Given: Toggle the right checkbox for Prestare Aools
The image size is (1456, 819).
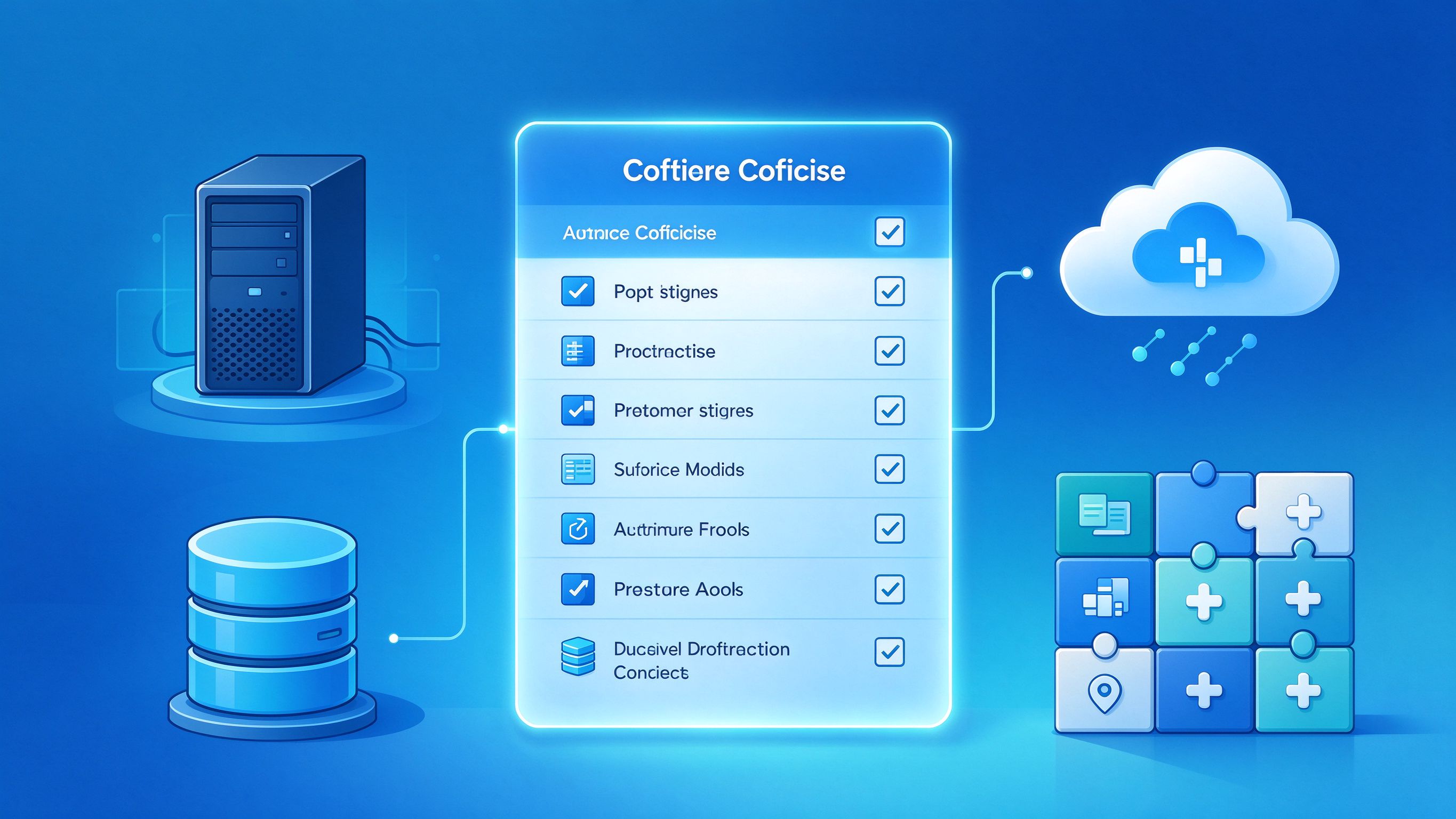Looking at the screenshot, I should click(890, 590).
